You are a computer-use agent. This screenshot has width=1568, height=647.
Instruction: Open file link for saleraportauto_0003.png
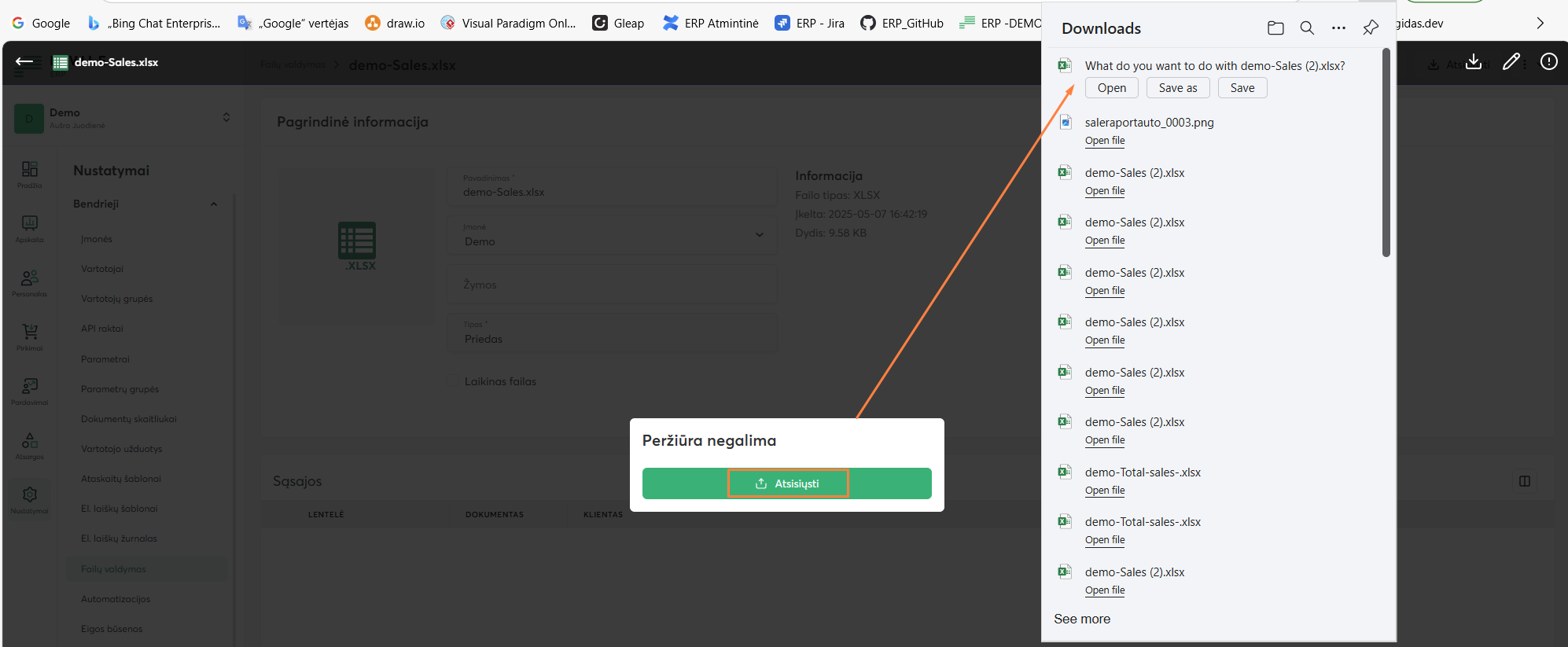[x=1105, y=141]
